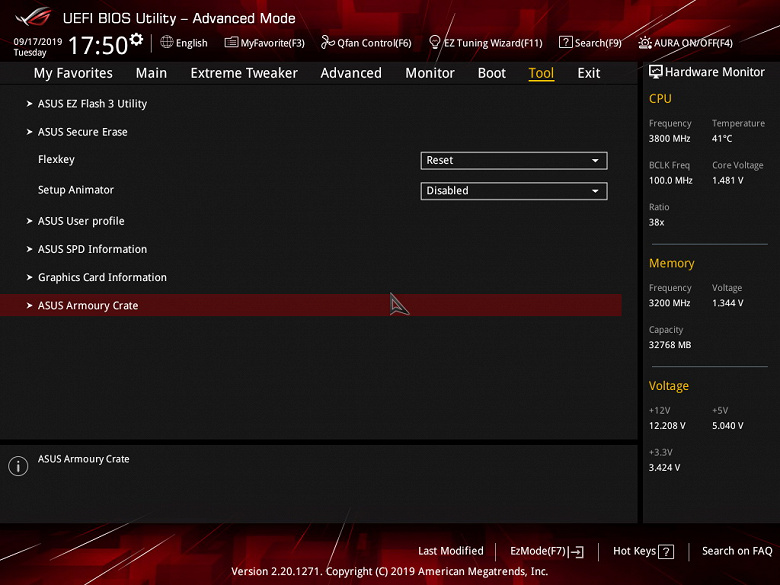Click BCLK Freq 100.0 MHz value
780x585 pixels.
tap(671, 181)
